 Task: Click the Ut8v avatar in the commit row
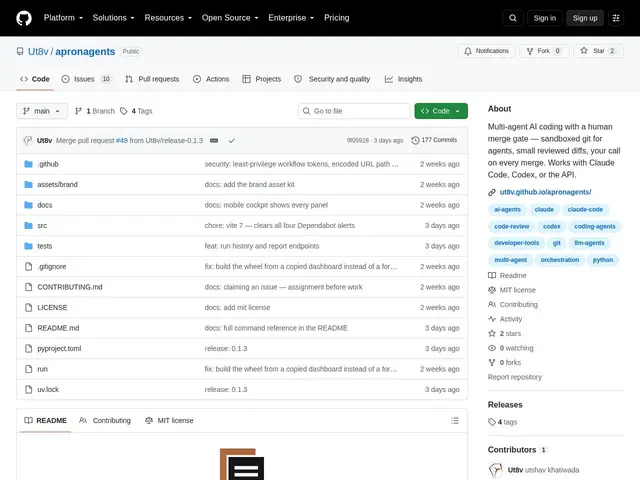coord(28,140)
